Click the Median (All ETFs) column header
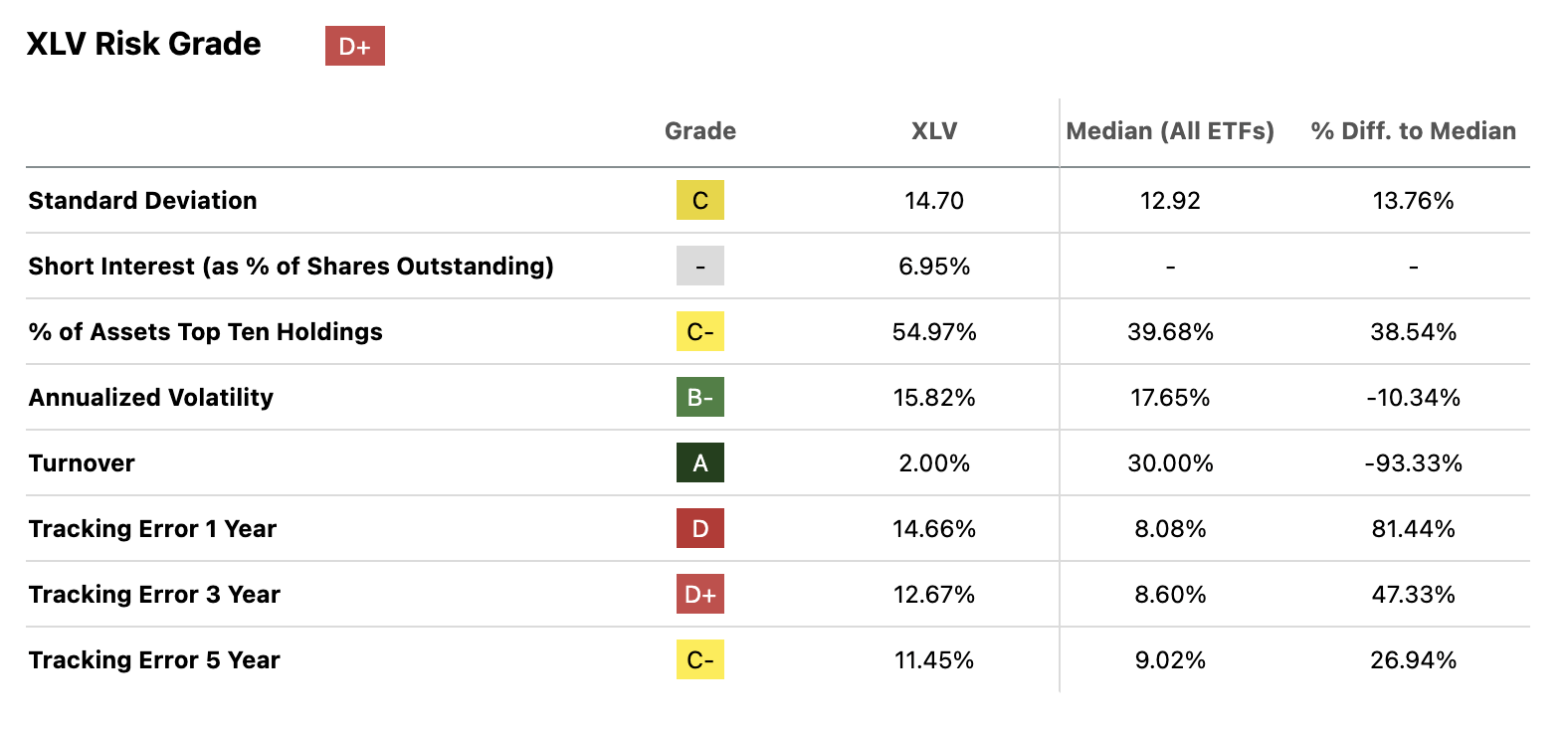The height and width of the screenshot is (732, 1568). click(x=1170, y=131)
